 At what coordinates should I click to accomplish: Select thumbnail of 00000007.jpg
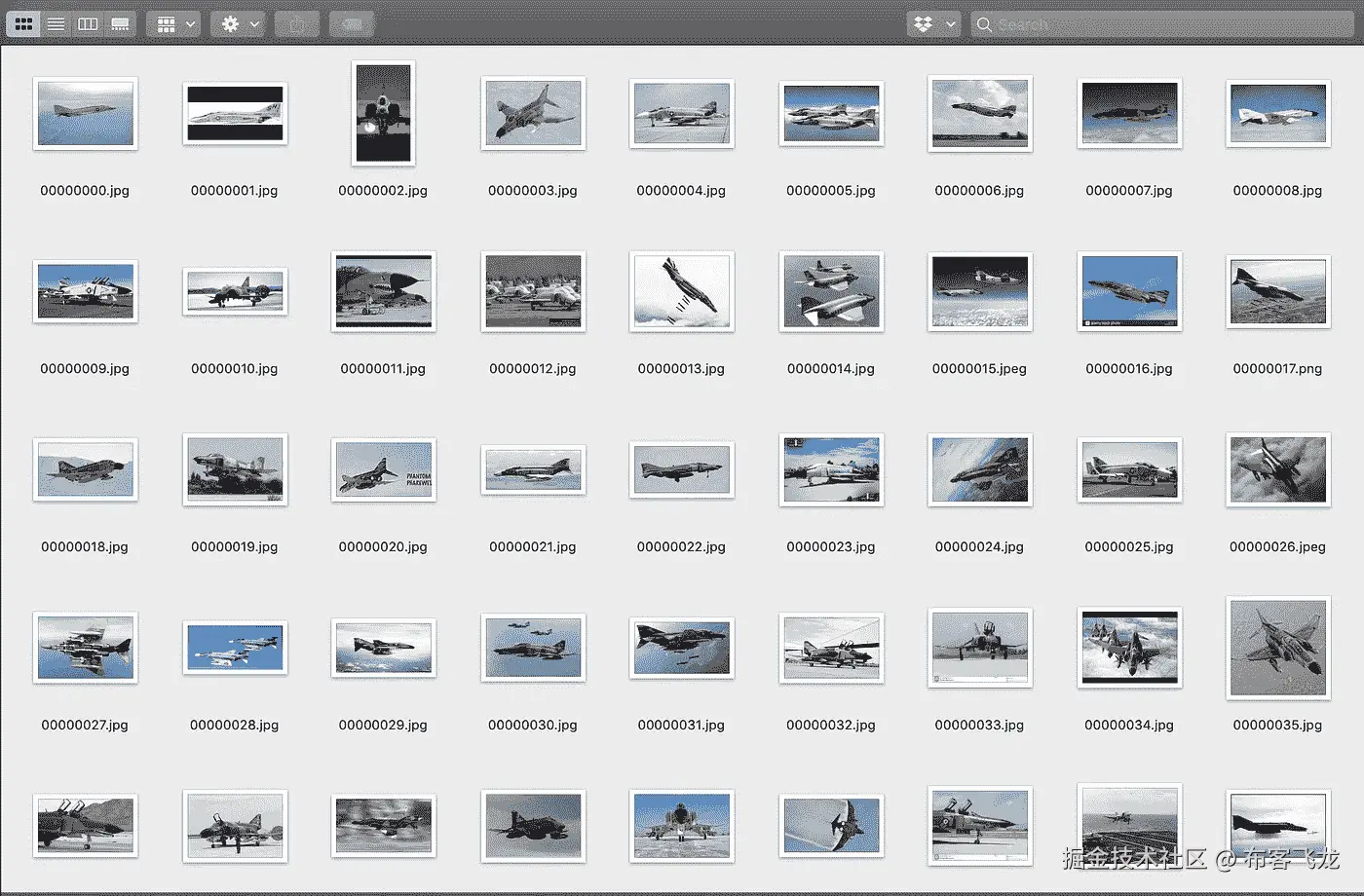click(x=1129, y=113)
